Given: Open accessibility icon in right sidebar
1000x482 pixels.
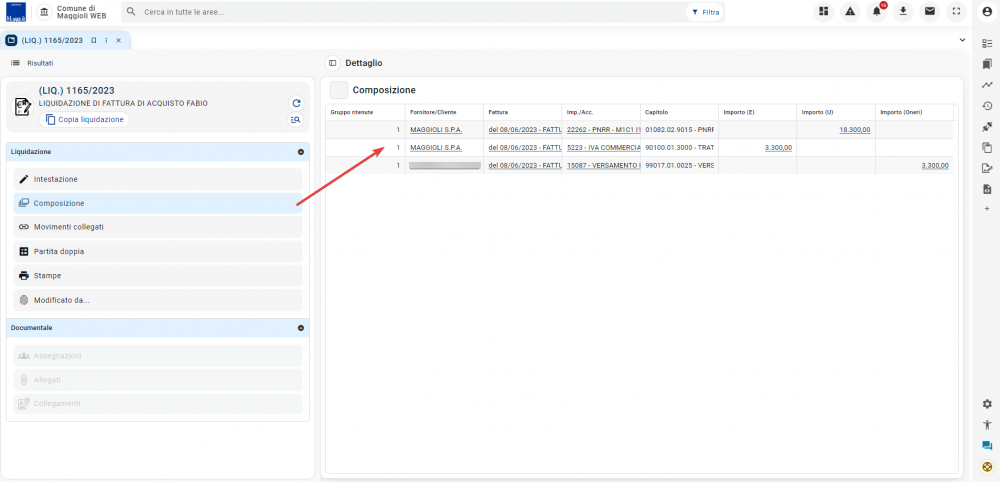Looking at the screenshot, I should pyautogui.click(x=987, y=425).
